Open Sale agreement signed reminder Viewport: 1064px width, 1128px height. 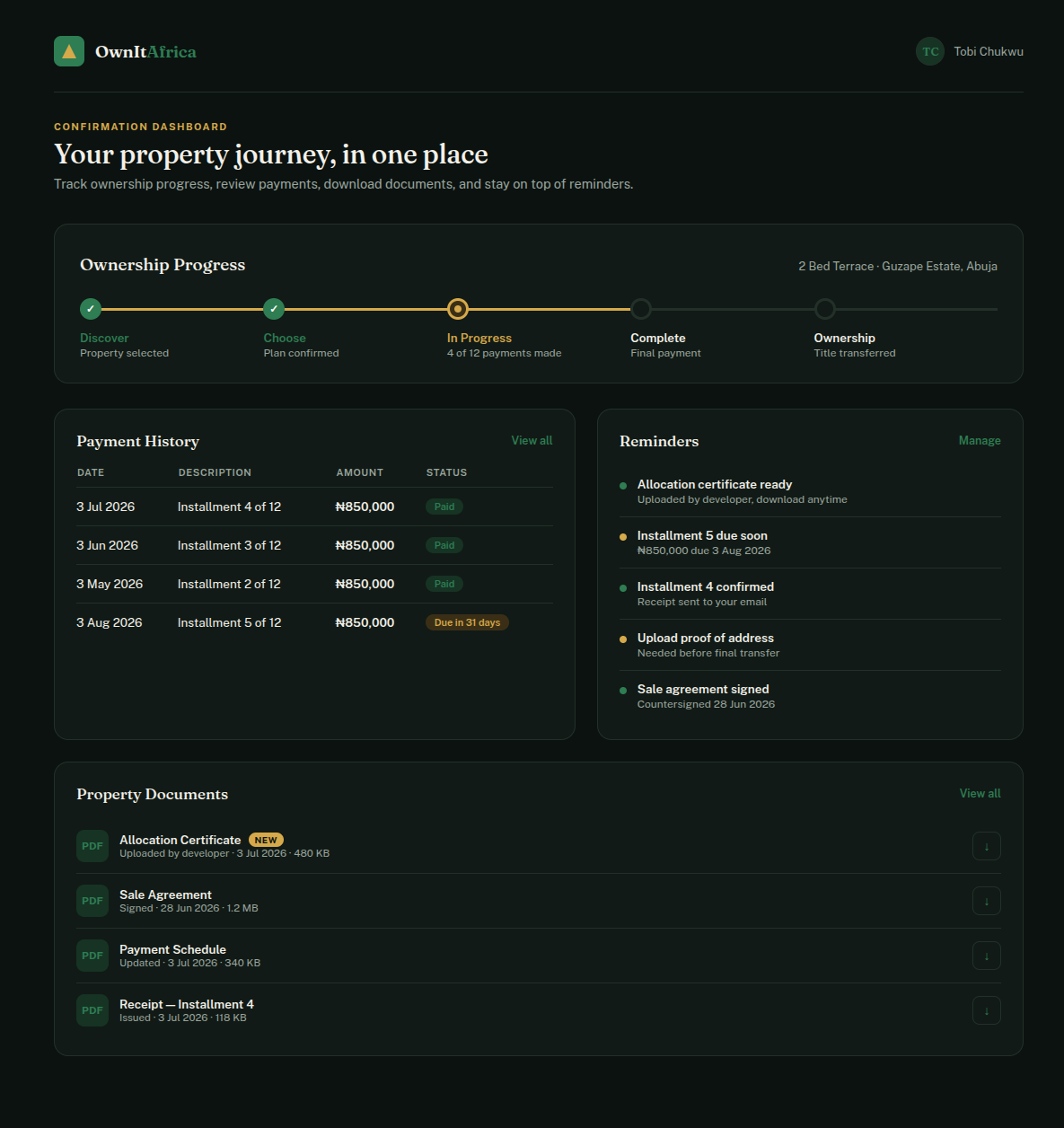[810, 696]
